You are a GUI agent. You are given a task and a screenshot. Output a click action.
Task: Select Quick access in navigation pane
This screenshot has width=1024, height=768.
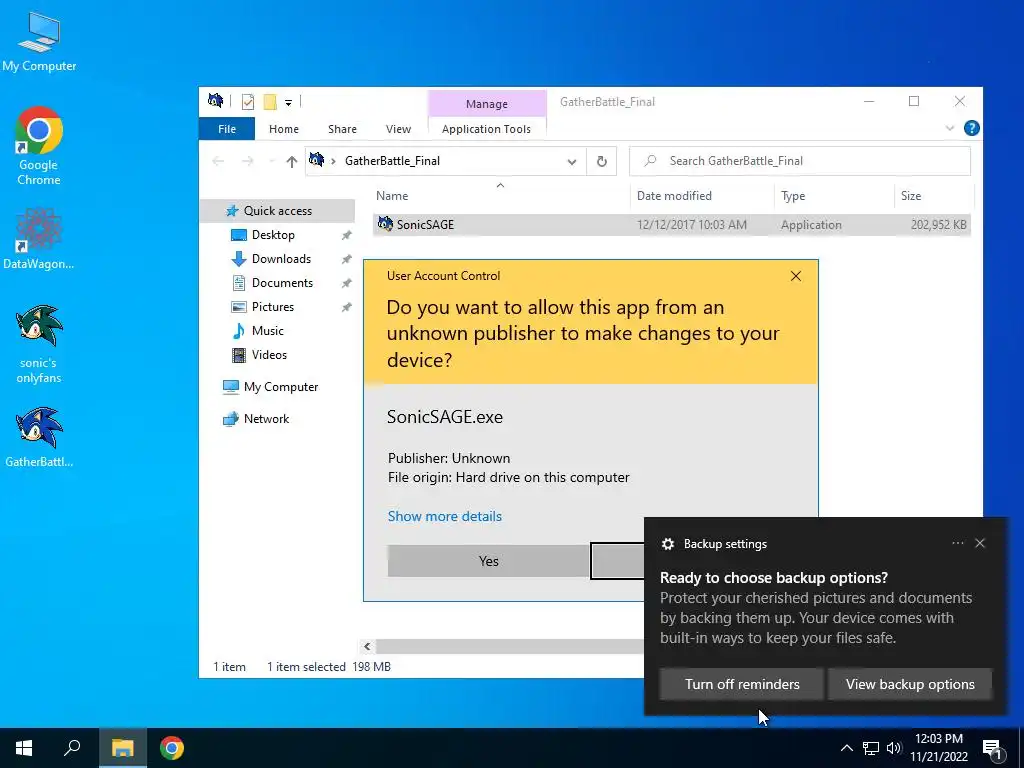[278, 211]
